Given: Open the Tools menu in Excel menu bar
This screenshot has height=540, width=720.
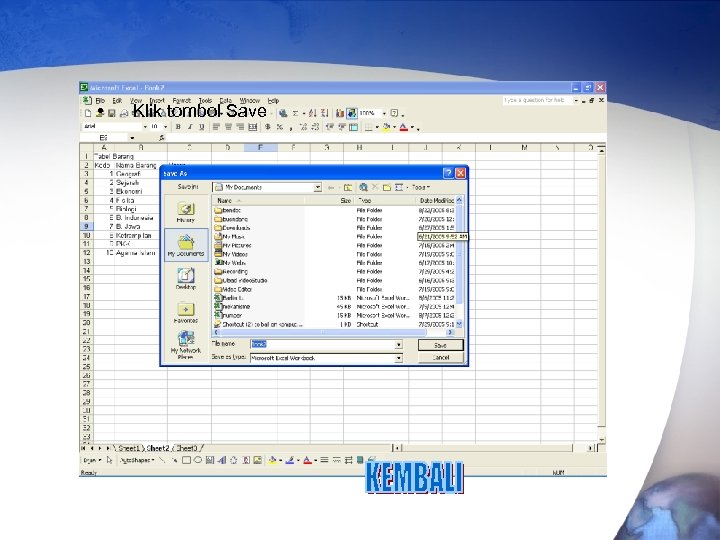Looking at the screenshot, I should 205,101.
